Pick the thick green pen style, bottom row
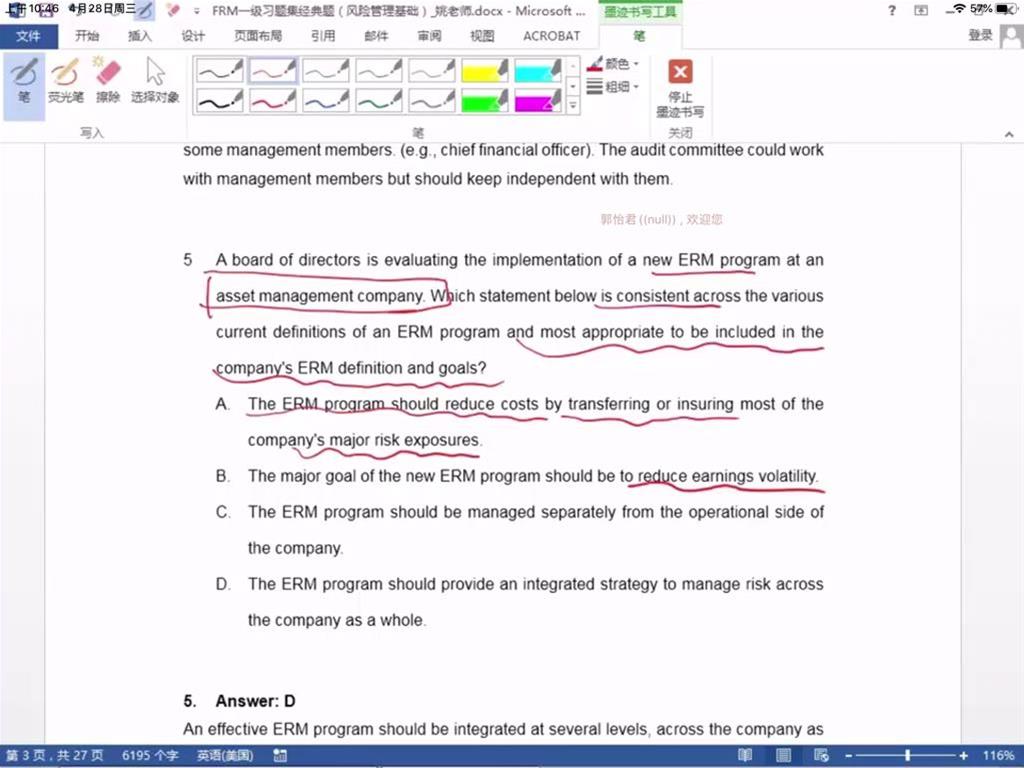The height and width of the screenshot is (768, 1024). click(379, 101)
